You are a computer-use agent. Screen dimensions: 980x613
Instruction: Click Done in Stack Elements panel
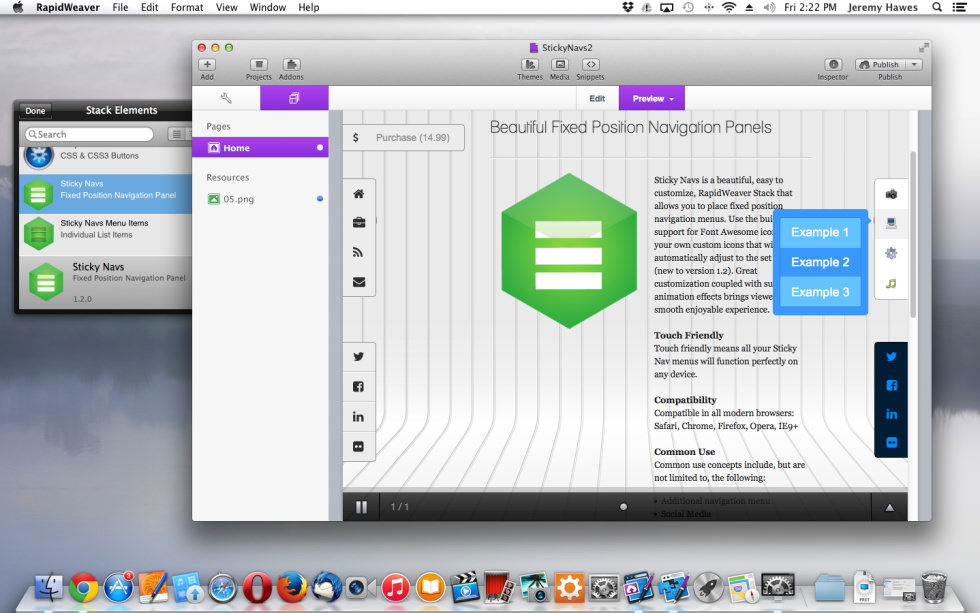pyautogui.click(x=35, y=111)
